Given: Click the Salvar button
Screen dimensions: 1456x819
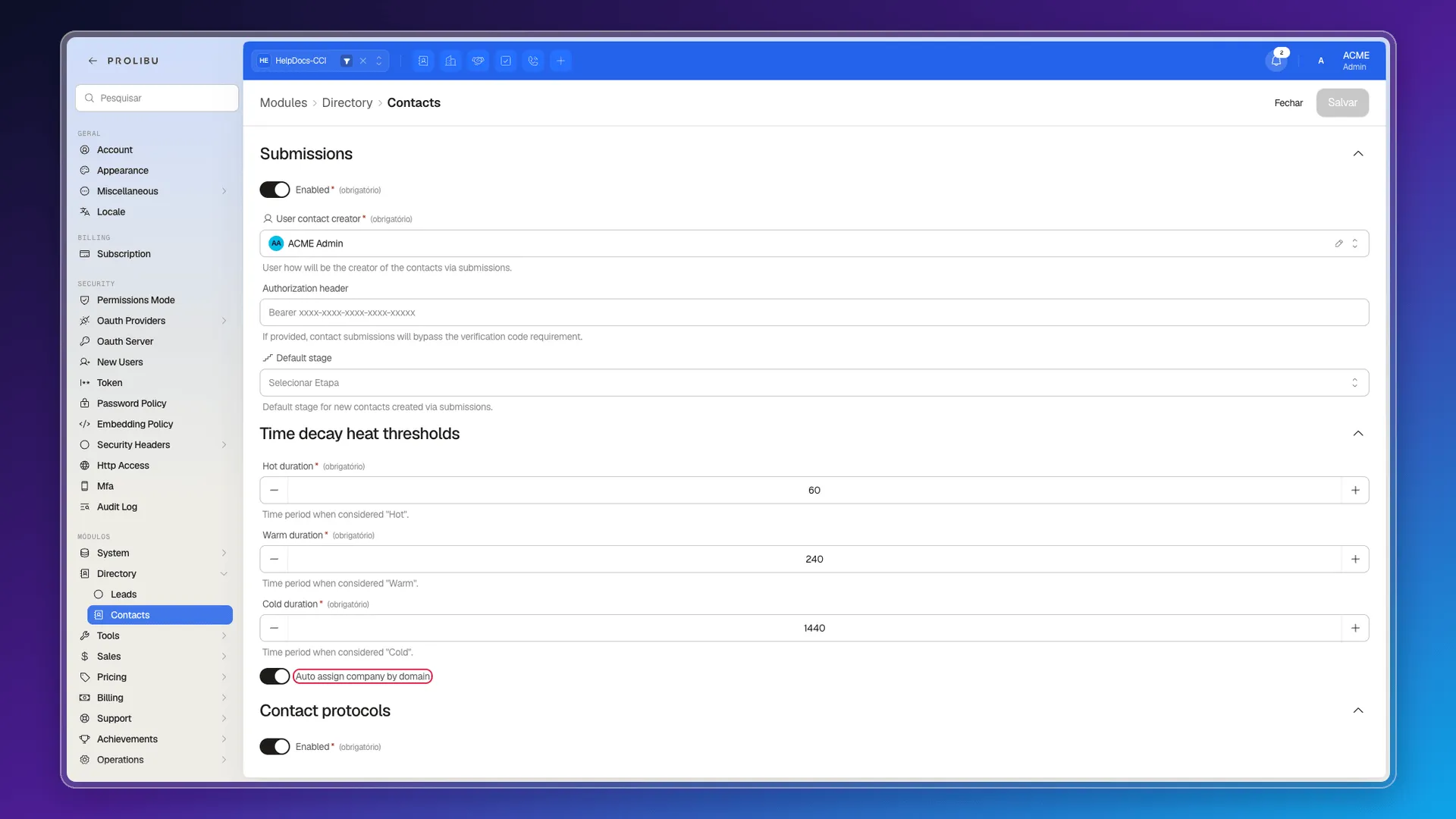Looking at the screenshot, I should tap(1342, 103).
